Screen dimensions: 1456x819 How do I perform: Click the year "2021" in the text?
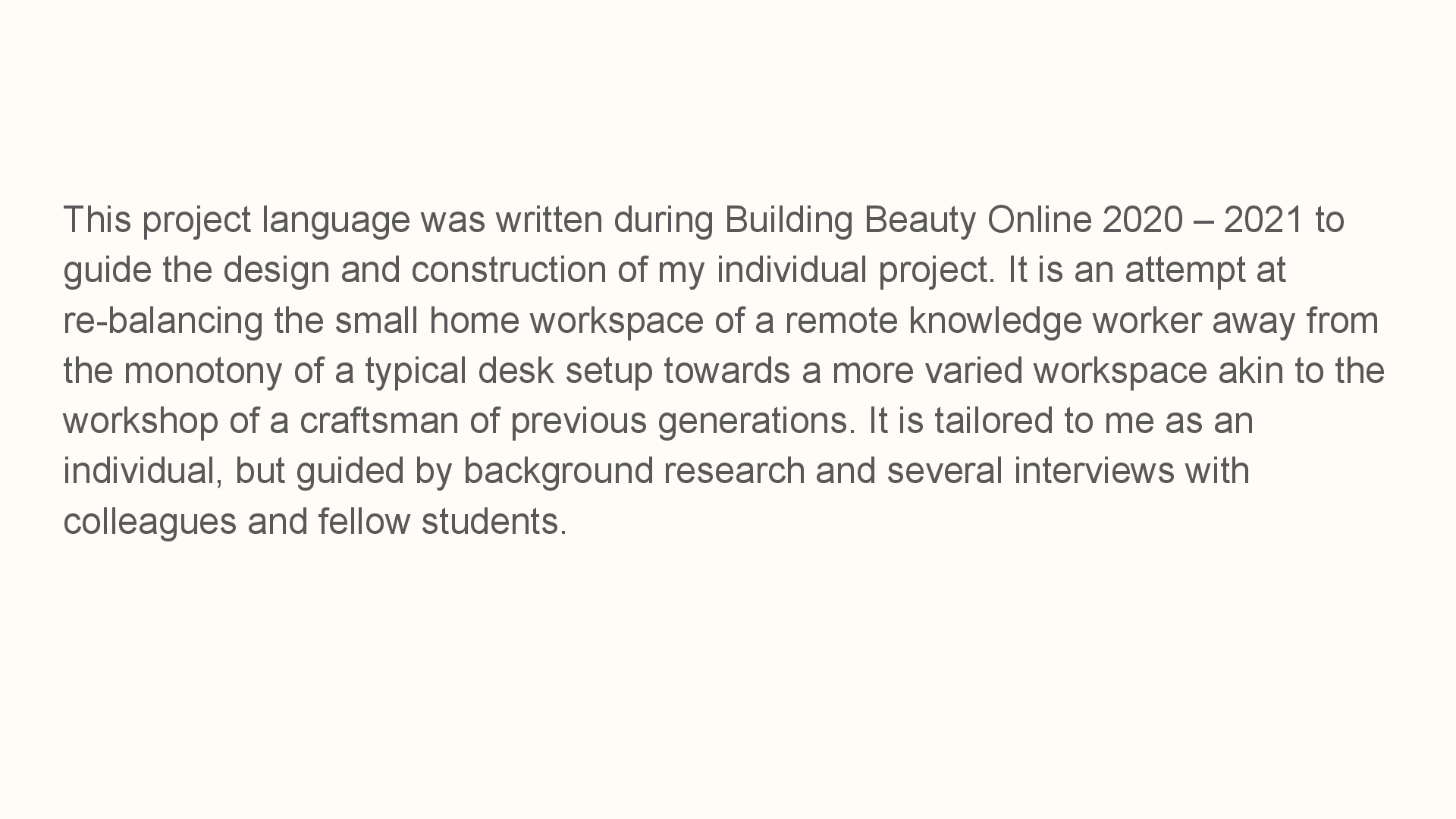[x=1263, y=221]
